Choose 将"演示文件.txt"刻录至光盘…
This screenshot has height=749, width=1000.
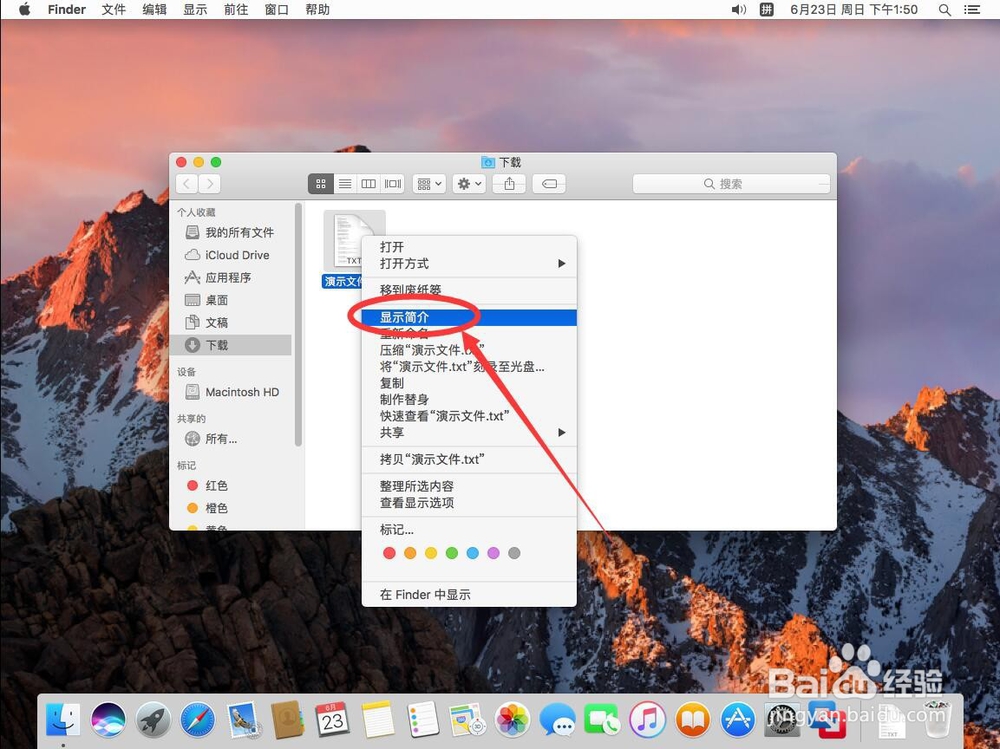tap(469, 367)
